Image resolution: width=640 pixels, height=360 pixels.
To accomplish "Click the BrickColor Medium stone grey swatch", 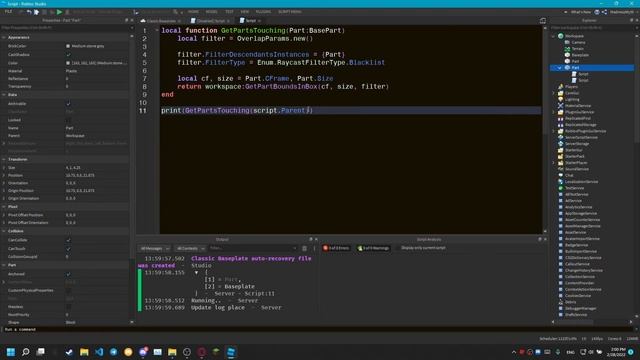I will pos(68,46).
